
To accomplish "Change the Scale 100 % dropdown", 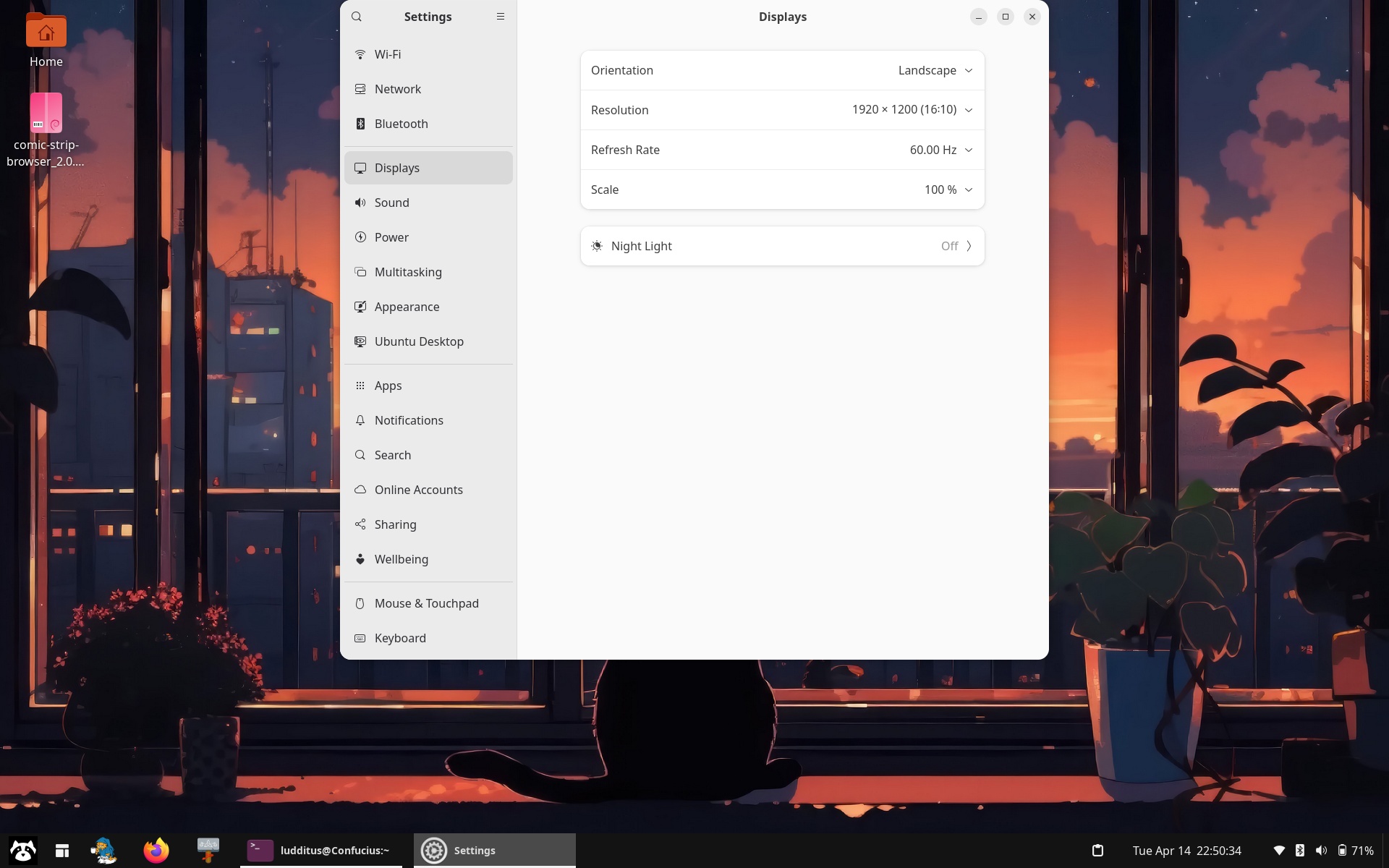I will pos(948,190).
